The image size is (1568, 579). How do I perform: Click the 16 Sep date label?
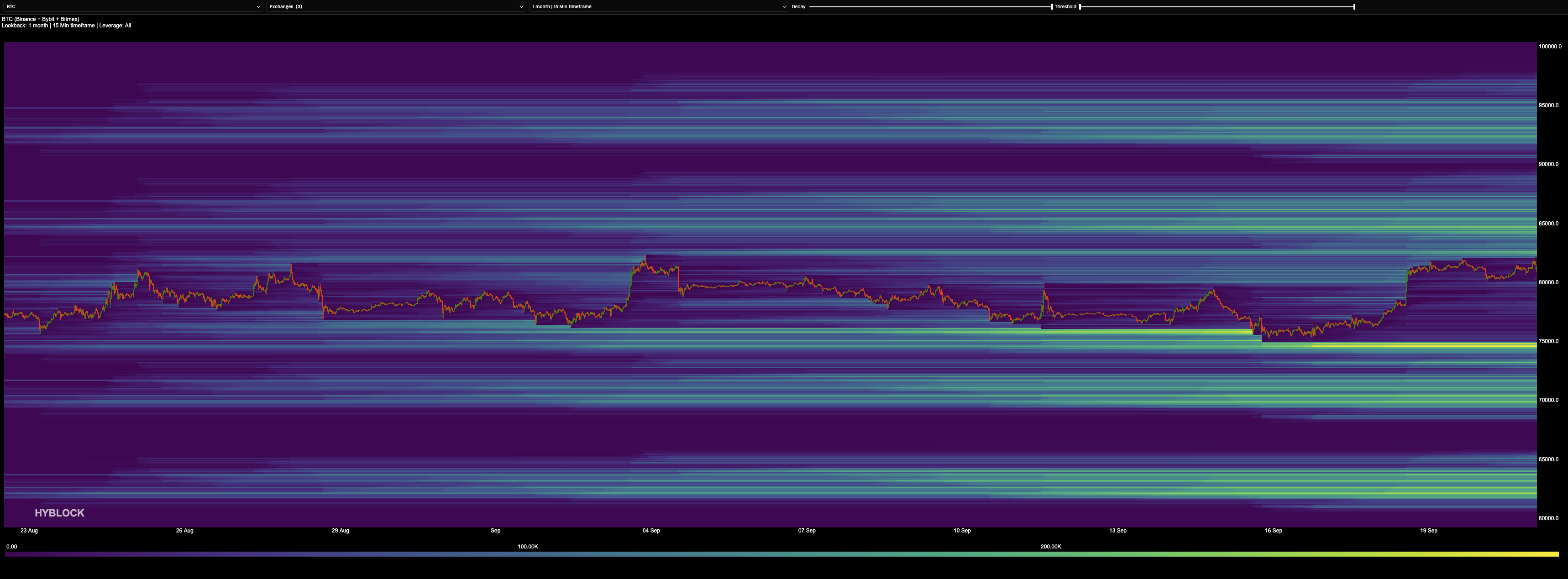point(1274,530)
